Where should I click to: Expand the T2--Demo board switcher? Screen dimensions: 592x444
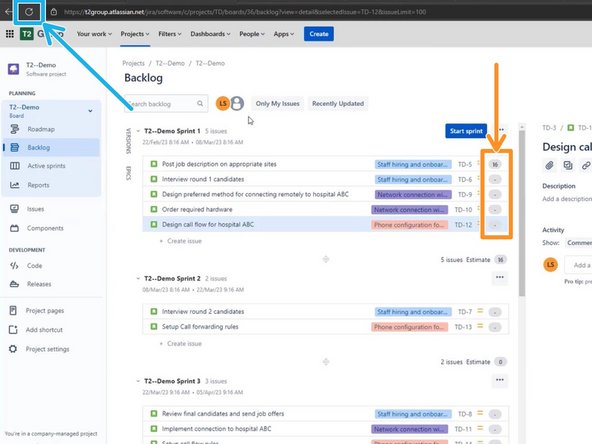click(90, 111)
